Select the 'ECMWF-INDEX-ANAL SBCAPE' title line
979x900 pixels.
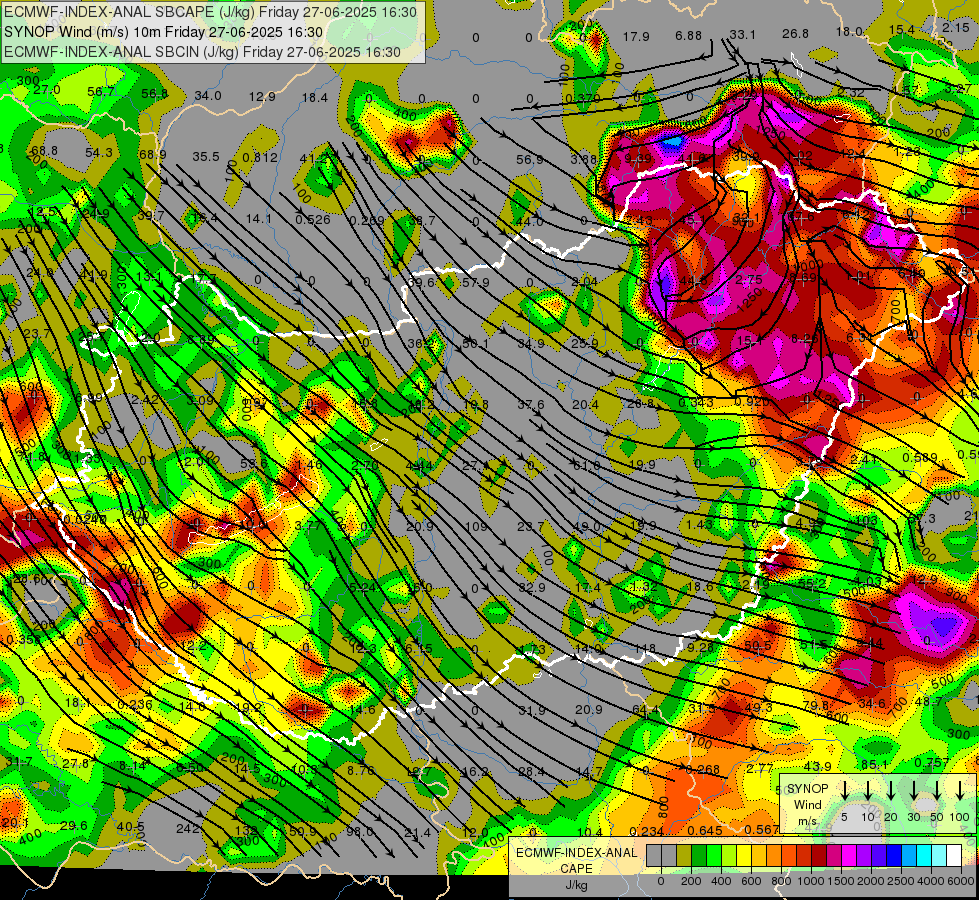tap(210, 12)
